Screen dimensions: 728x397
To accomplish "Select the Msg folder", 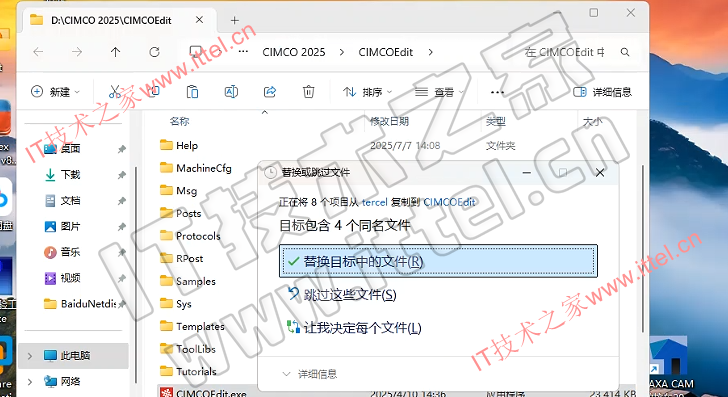I will [x=178, y=190].
